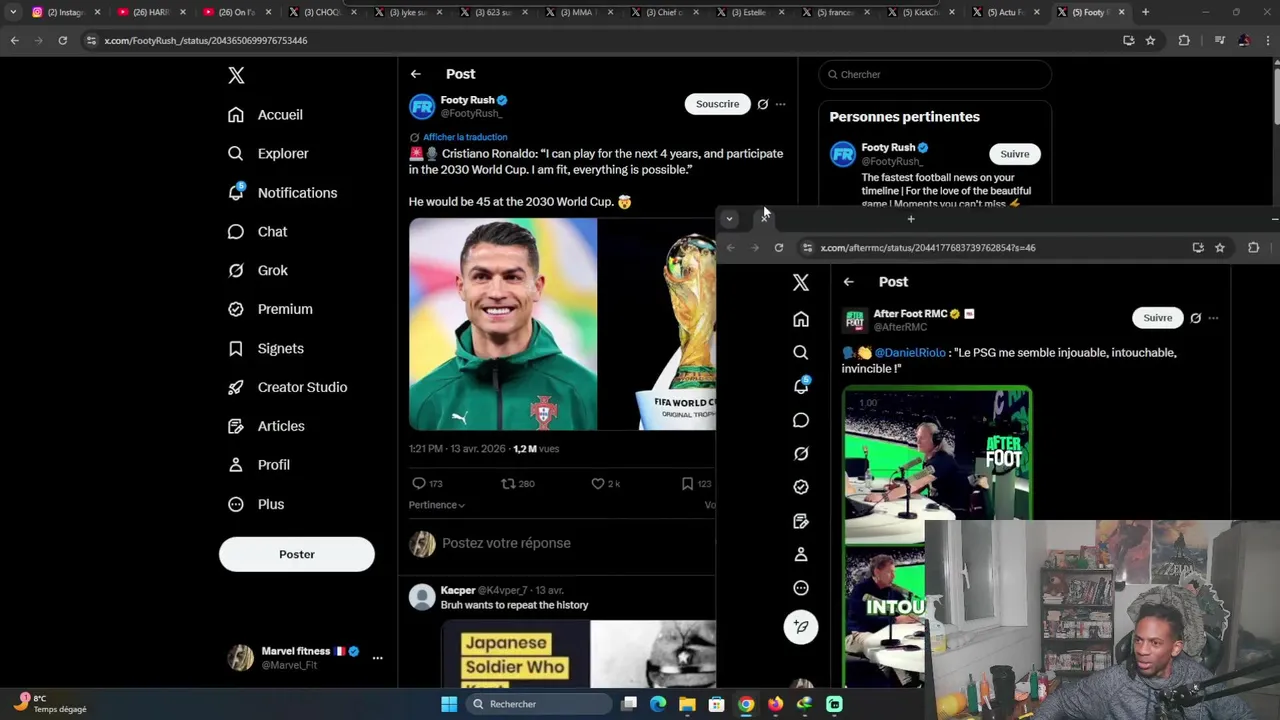Open Explorer in the main X sidebar

(268, 154)
